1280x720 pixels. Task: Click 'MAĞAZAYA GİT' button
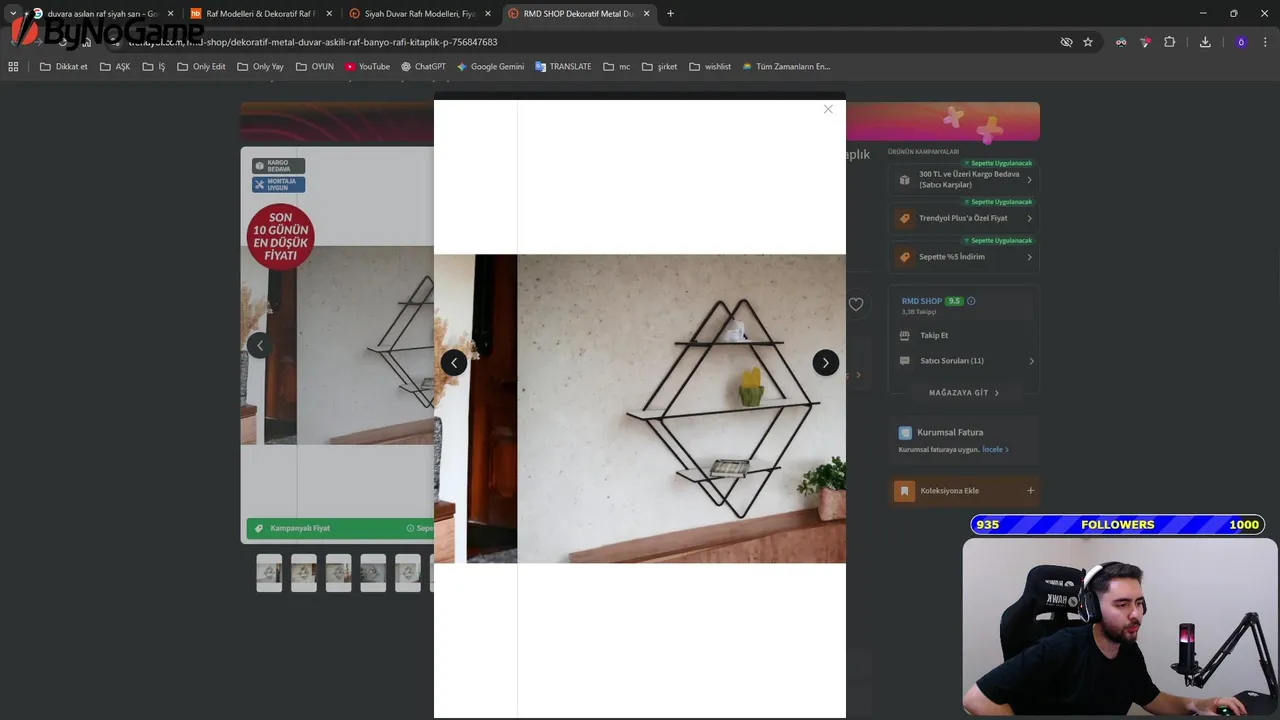click(964, 393)
